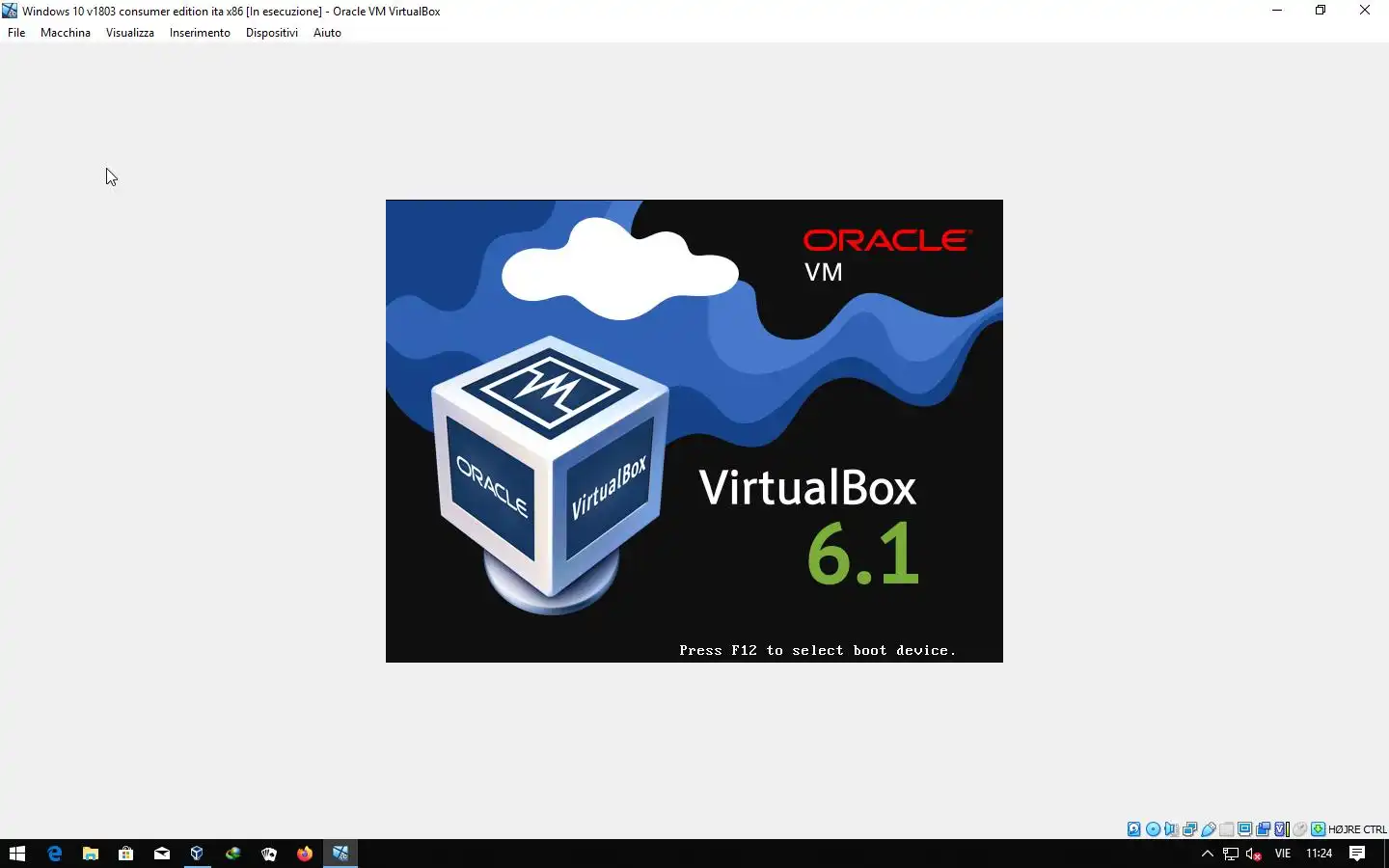Click the shared folders status icon

[1226, 829]
